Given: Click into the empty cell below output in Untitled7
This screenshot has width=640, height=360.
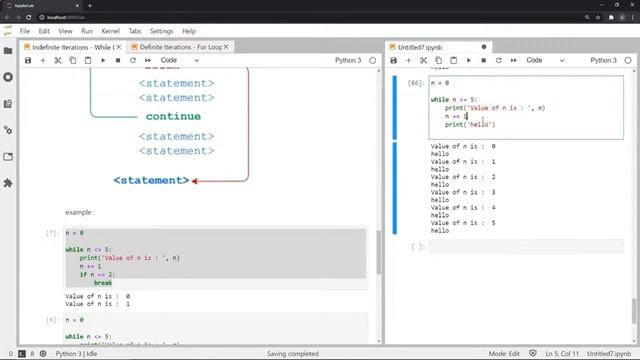Looking at the screenshot, I should (x=526, y=247).
